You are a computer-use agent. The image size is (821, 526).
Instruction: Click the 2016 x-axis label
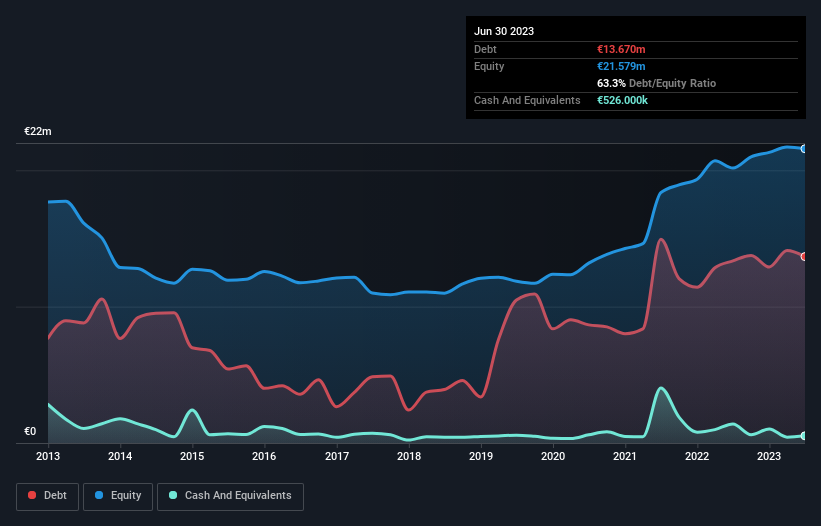tap(264, 456)
